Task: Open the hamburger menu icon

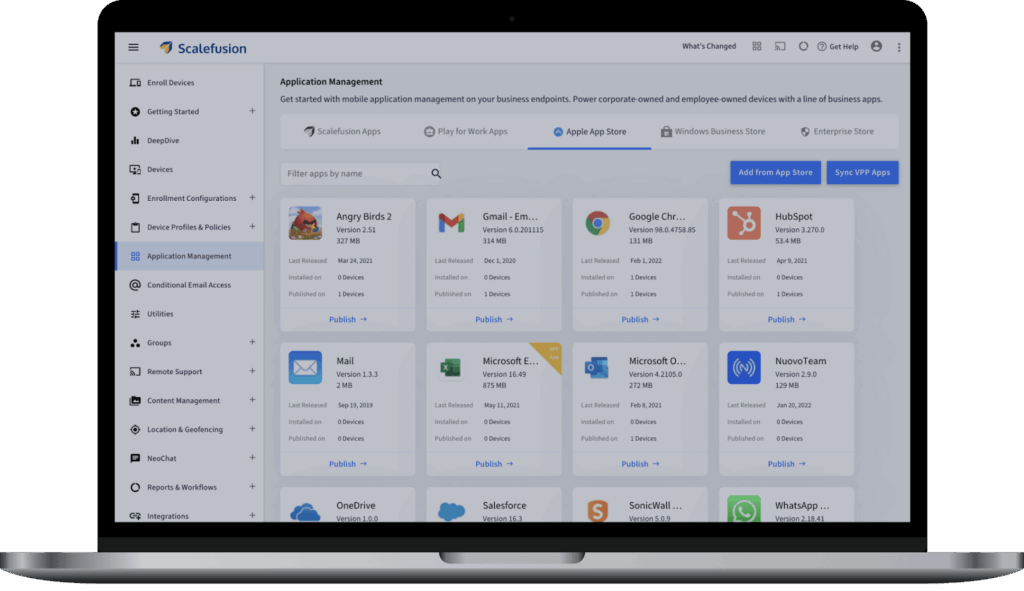Action: (133, 47)
